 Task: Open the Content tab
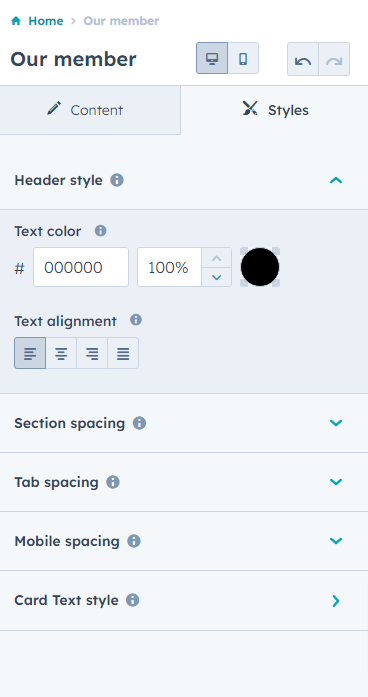pyautogui.click(x=90, y=110)
